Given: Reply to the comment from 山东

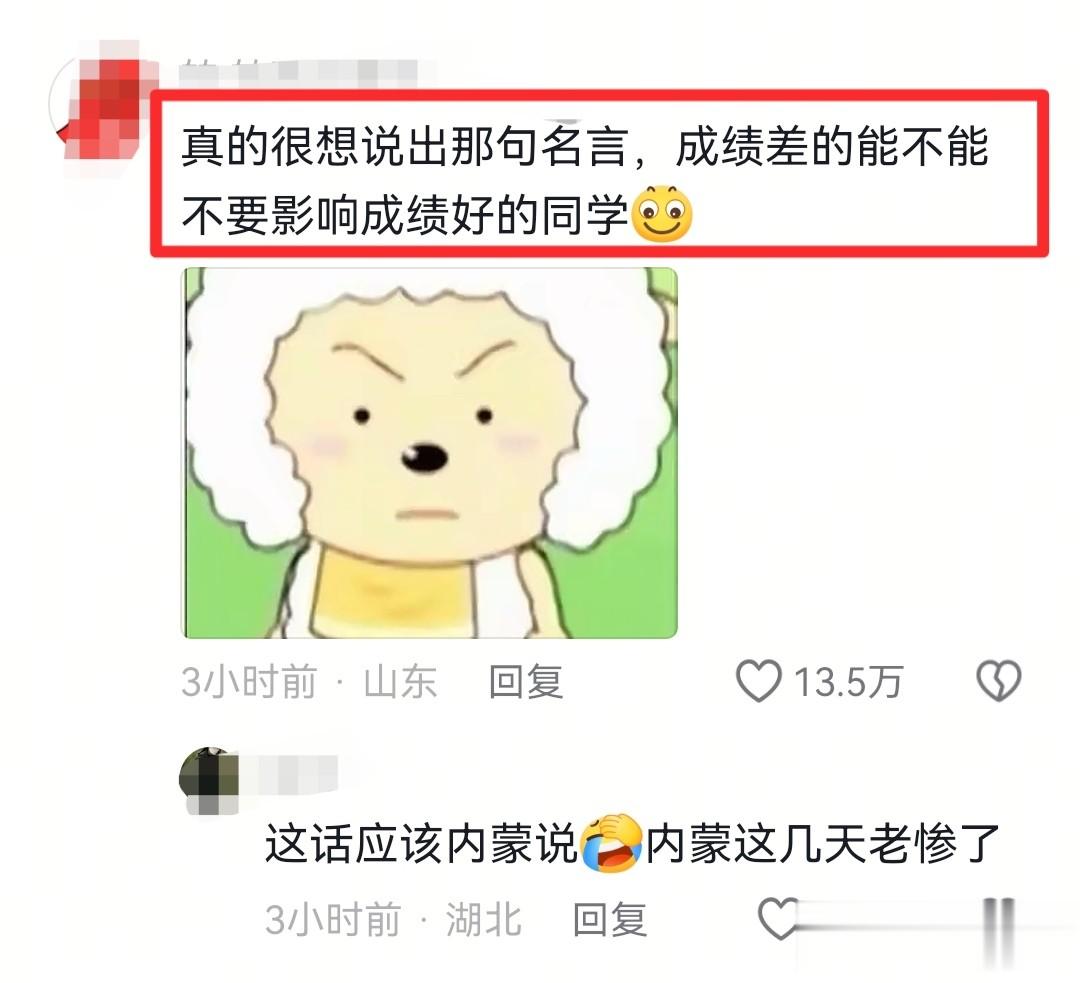Looking at the screenshot, I should tap(526, 682).
